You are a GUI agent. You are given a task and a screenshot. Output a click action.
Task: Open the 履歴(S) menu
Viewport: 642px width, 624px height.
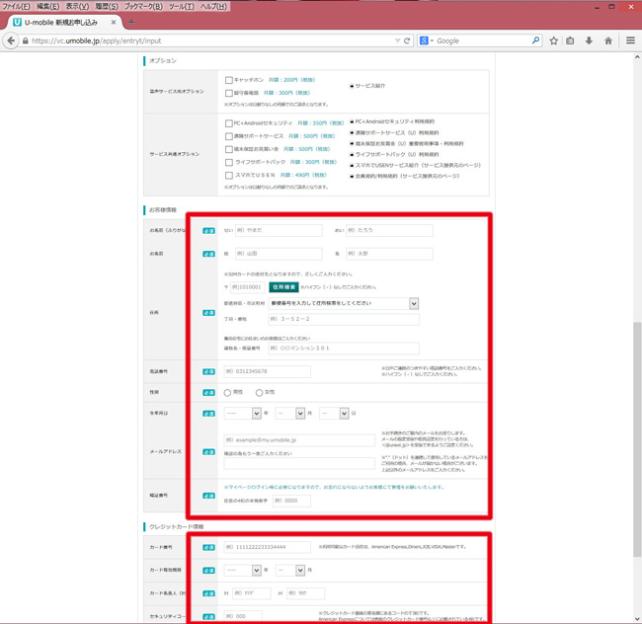(x=106, y=6)
